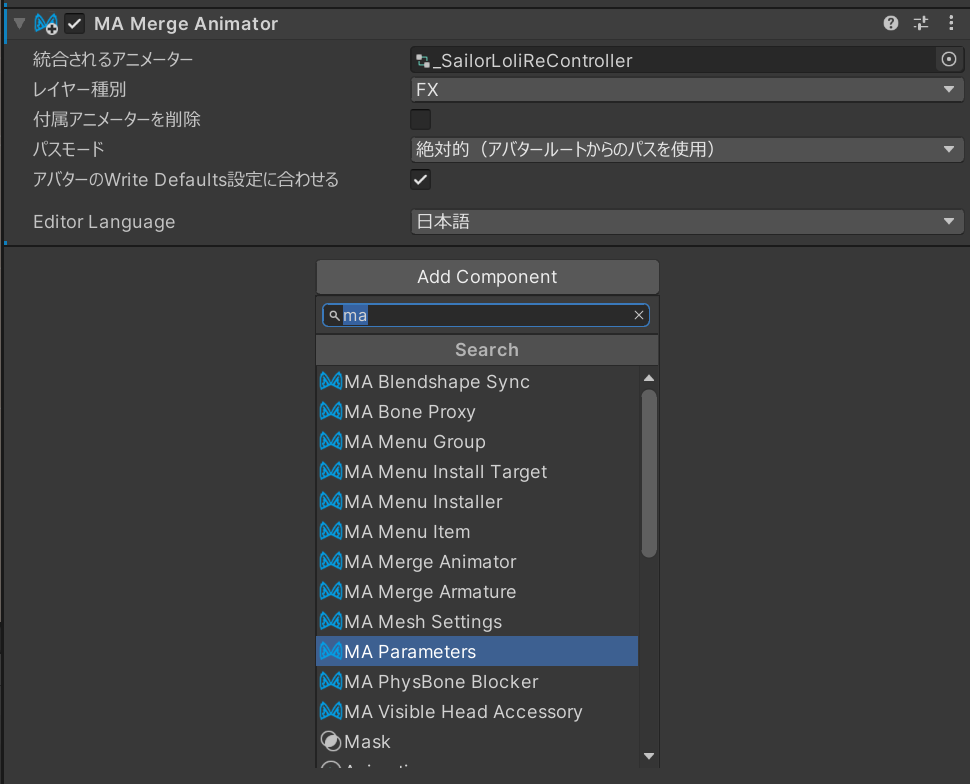This screenshot has width=970, height=784.
Task: Click the icon beside MA Menu Group
Action: [331, 441]
